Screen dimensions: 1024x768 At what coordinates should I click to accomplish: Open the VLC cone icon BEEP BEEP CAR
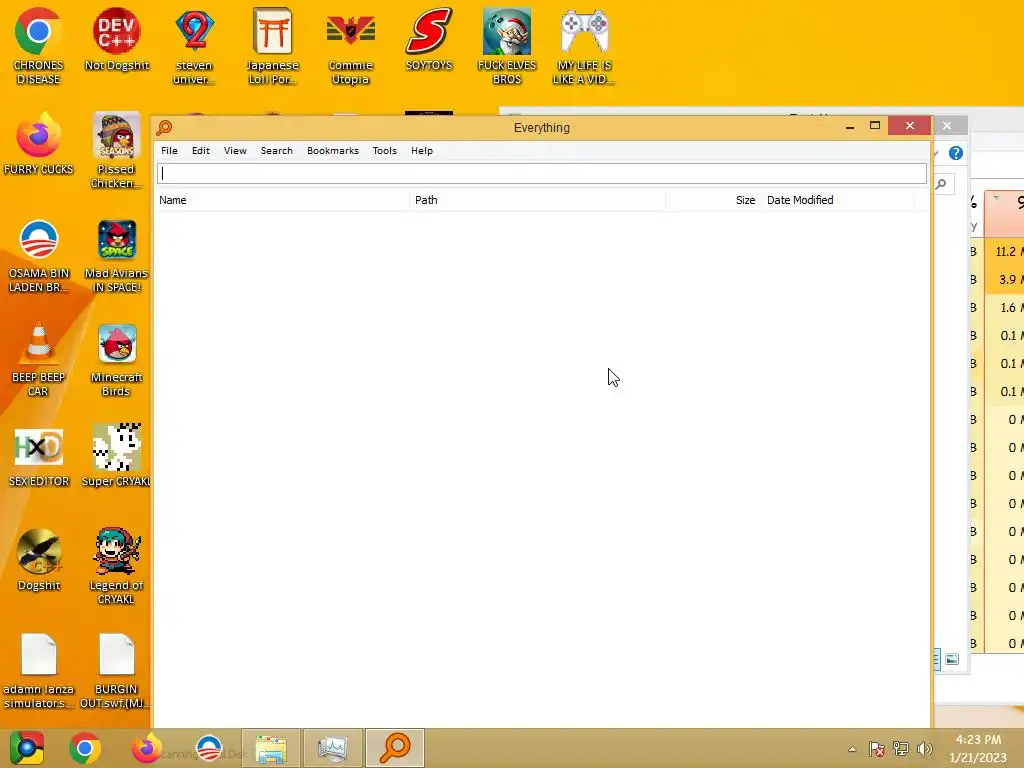click(x=38, y=359)
